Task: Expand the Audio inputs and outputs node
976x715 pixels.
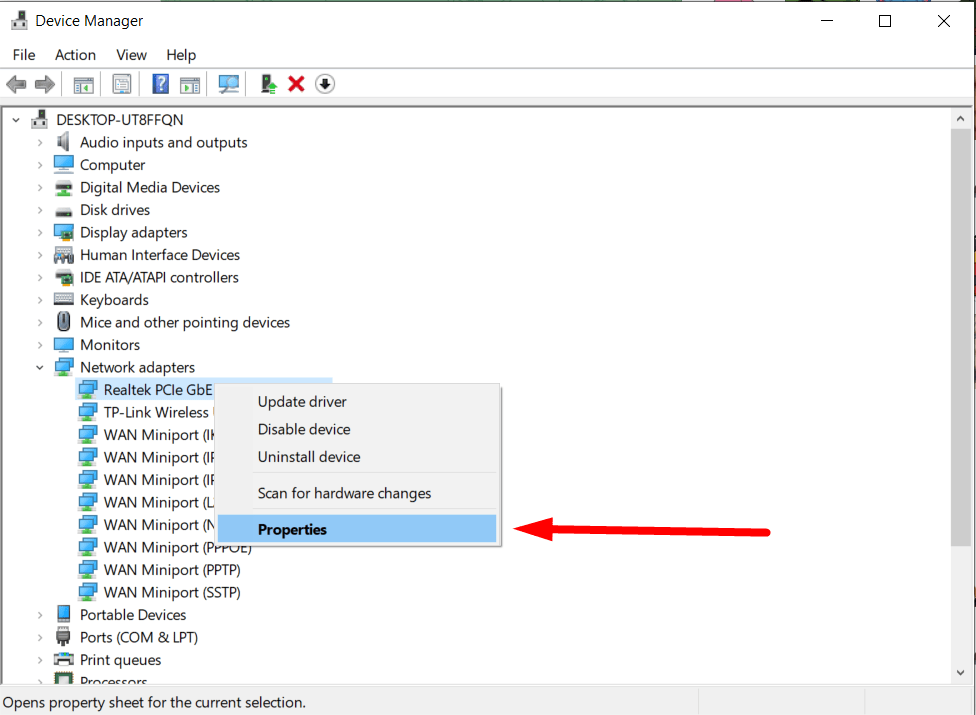Action: [x=40, y=142]
